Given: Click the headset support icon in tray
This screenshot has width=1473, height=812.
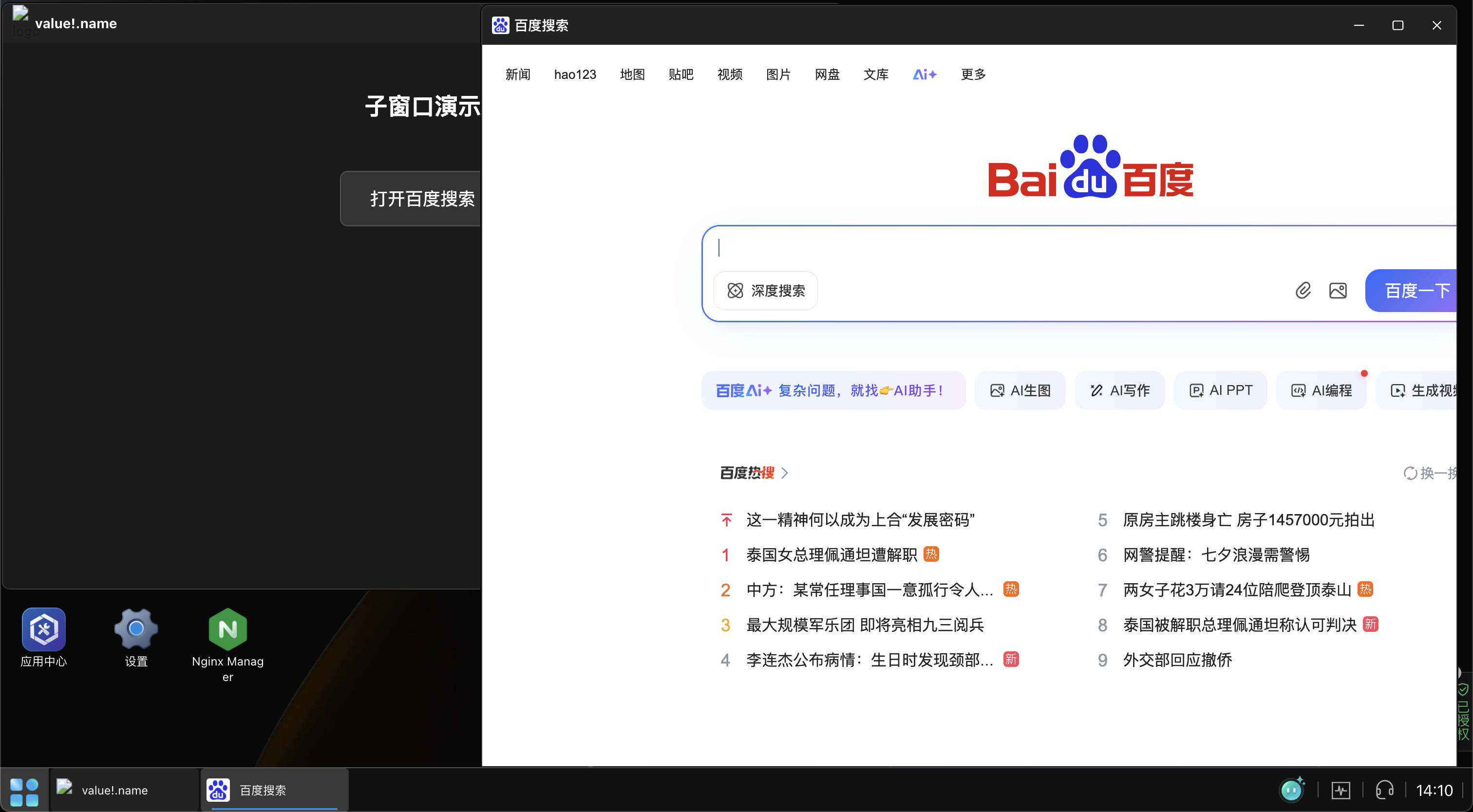Looking at the screenshot, I should pos(1384,790).
